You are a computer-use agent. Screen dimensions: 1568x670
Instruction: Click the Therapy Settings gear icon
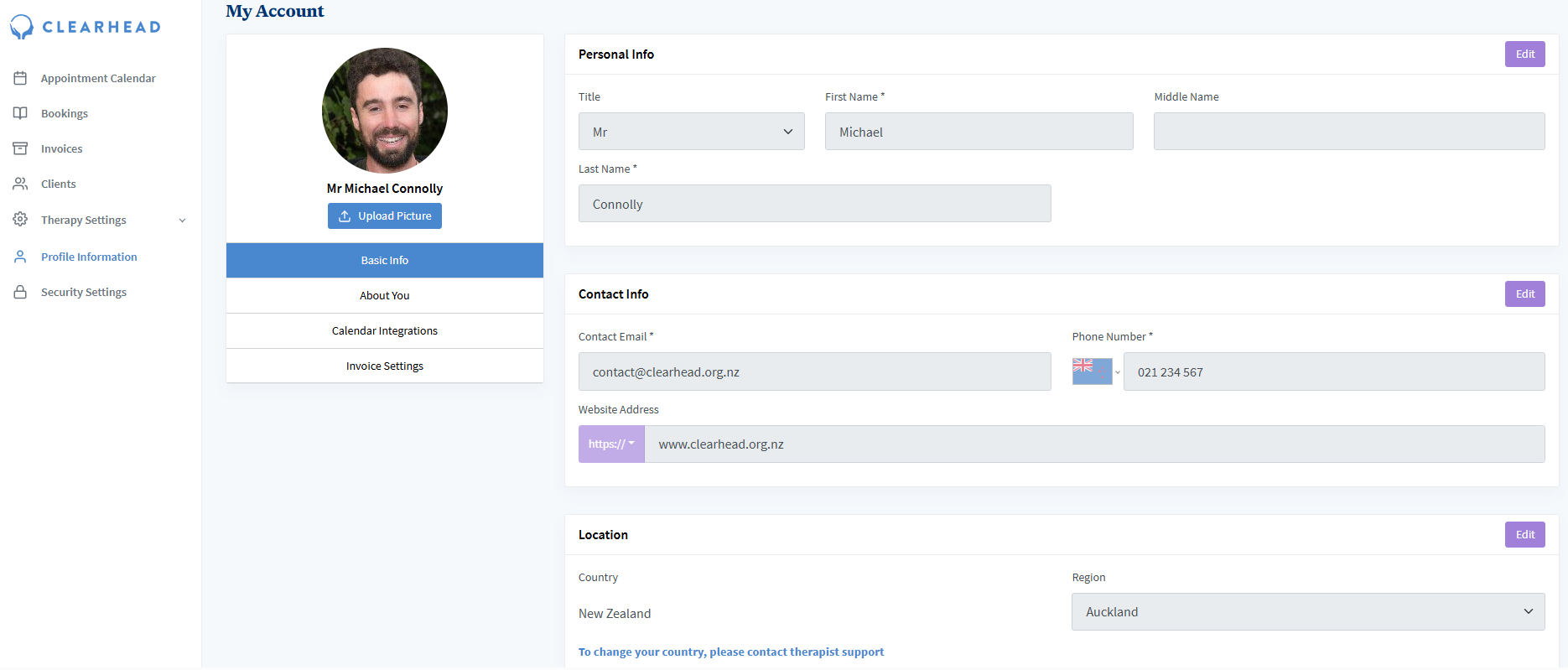20,219
